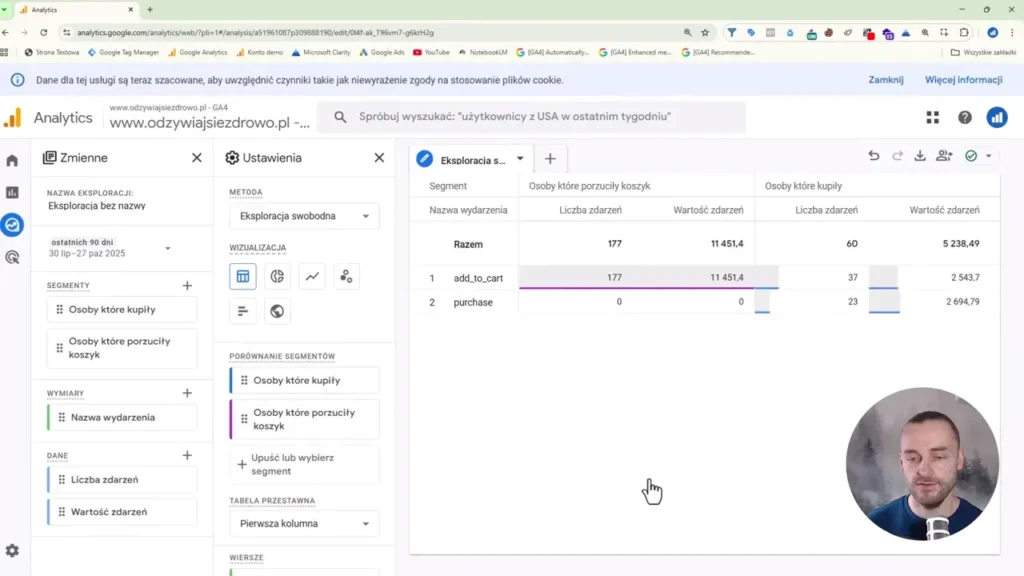This screenshot has height=576, width=1024.
Task: Click the purchase value cell 2 694,79
Action: coord(963,302)
